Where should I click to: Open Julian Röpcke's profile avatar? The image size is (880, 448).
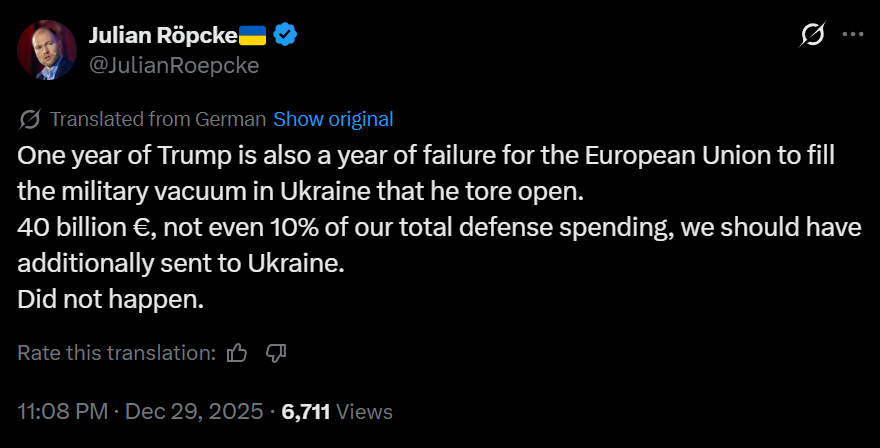point(47,50)
